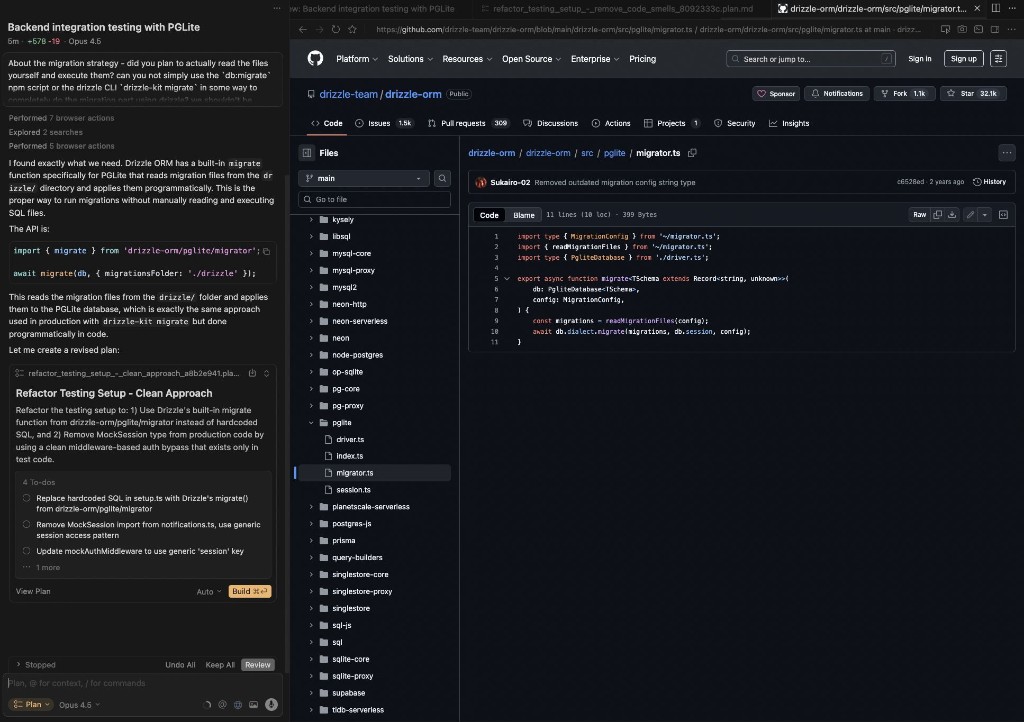Search files with magnifier in Files panel
This screenshot has height=722, width=1024.
(x=442, y=178)
